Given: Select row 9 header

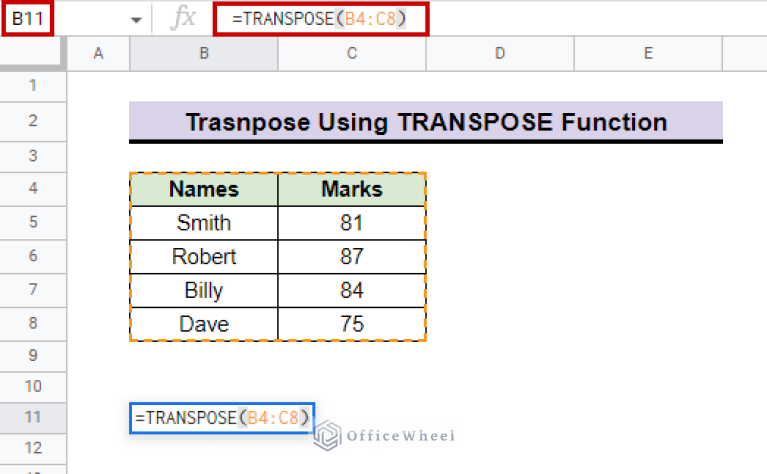Looking at the screenshot, I should coord(33,356).
